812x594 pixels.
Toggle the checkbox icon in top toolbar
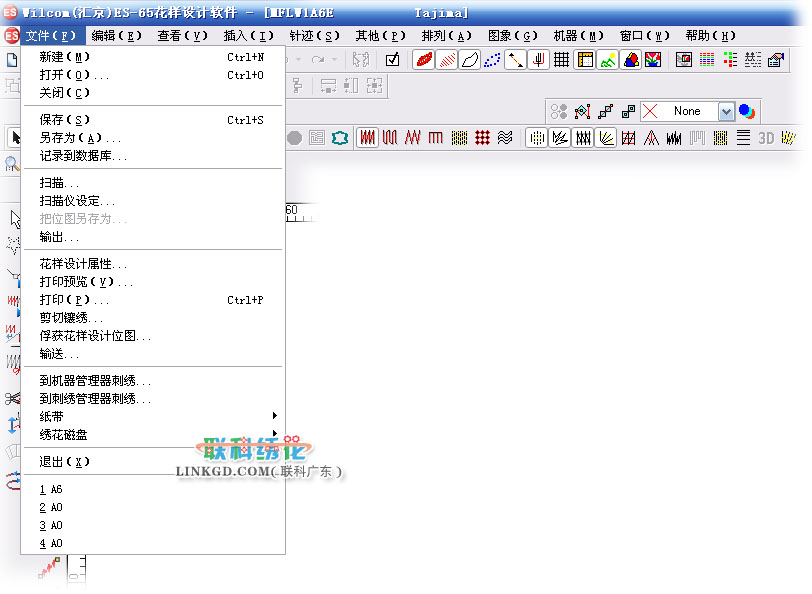[393, 60]
